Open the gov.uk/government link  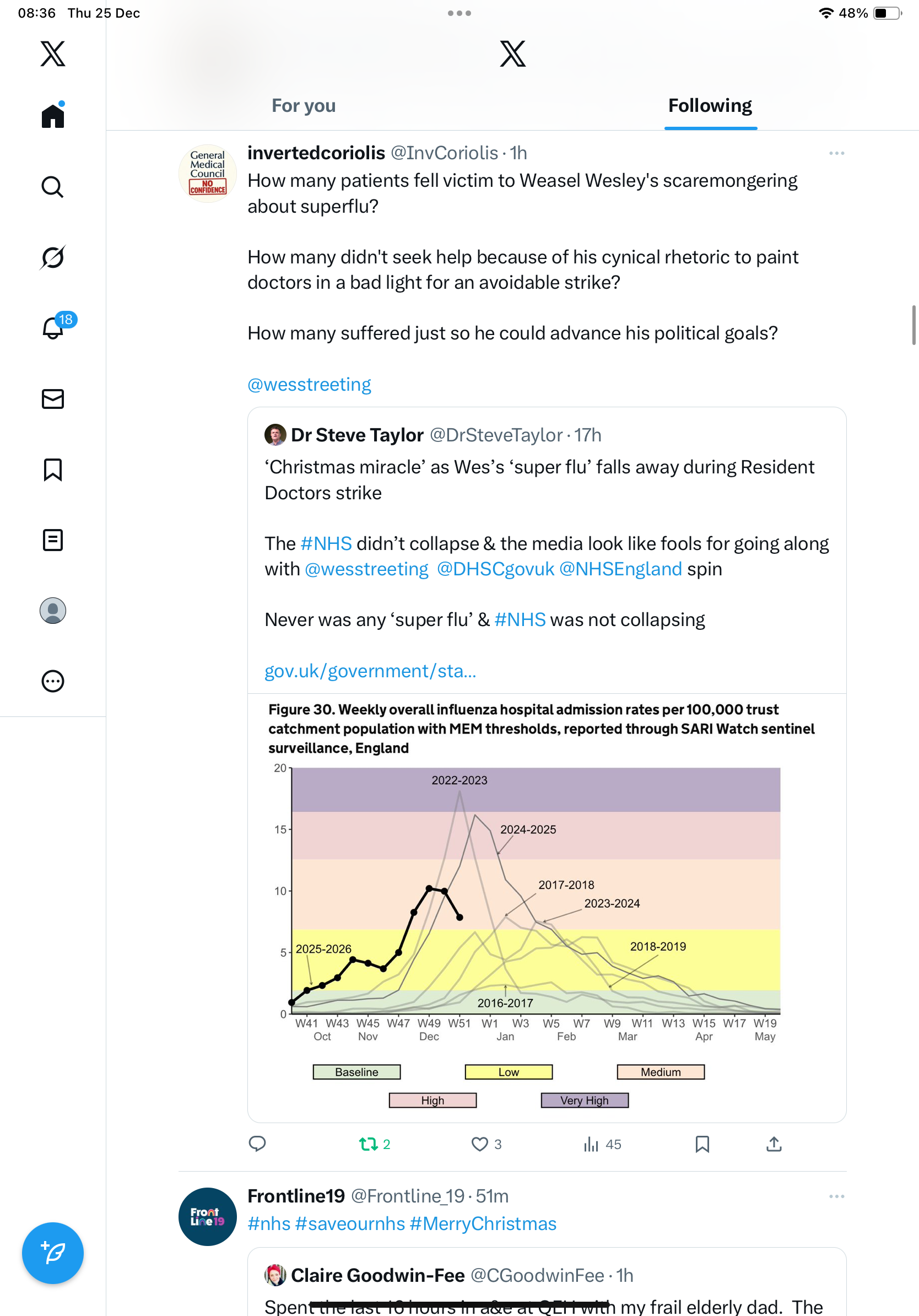point(370,671)
